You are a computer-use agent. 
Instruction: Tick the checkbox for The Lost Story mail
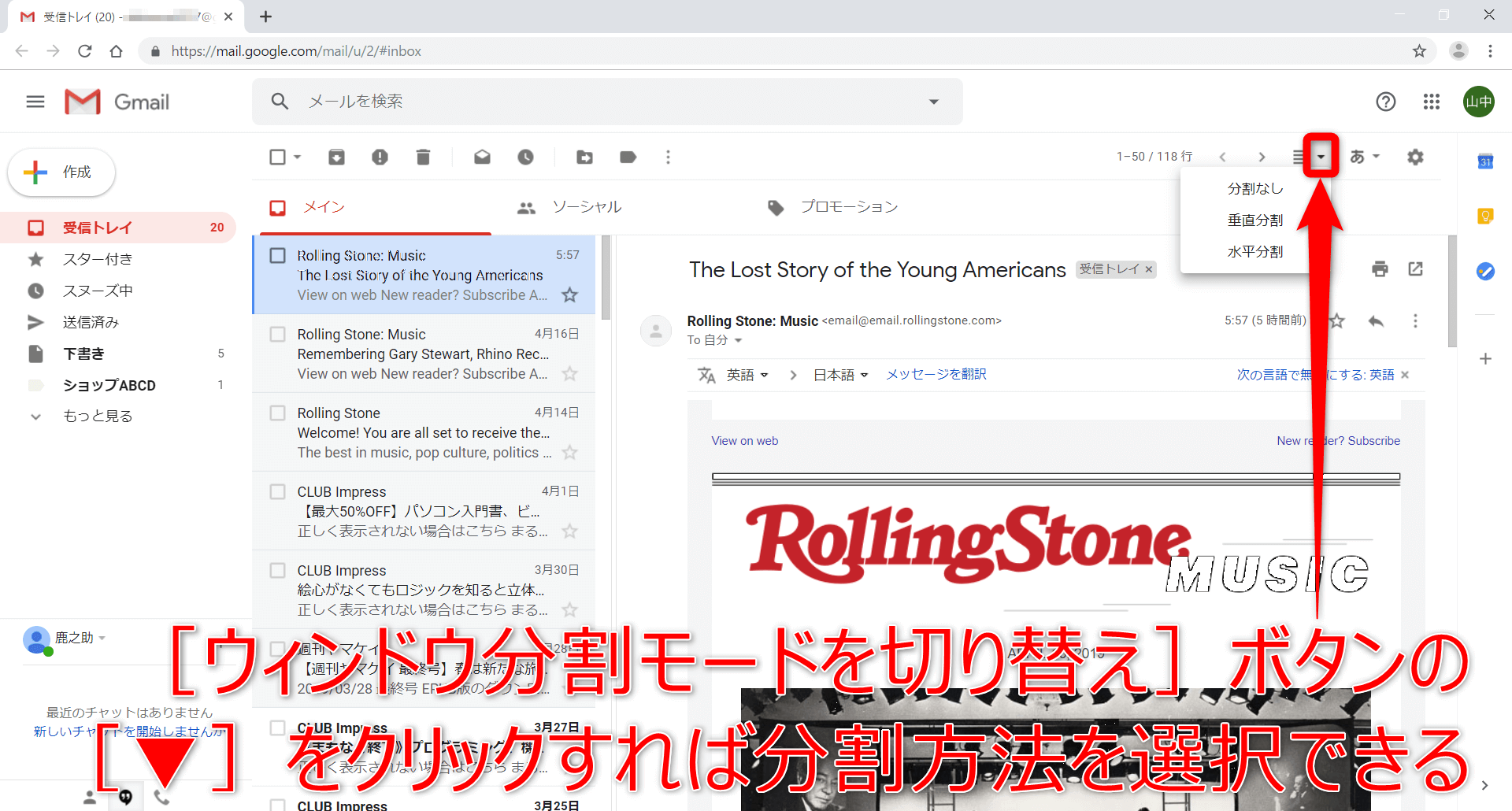(x=277, y=255)
